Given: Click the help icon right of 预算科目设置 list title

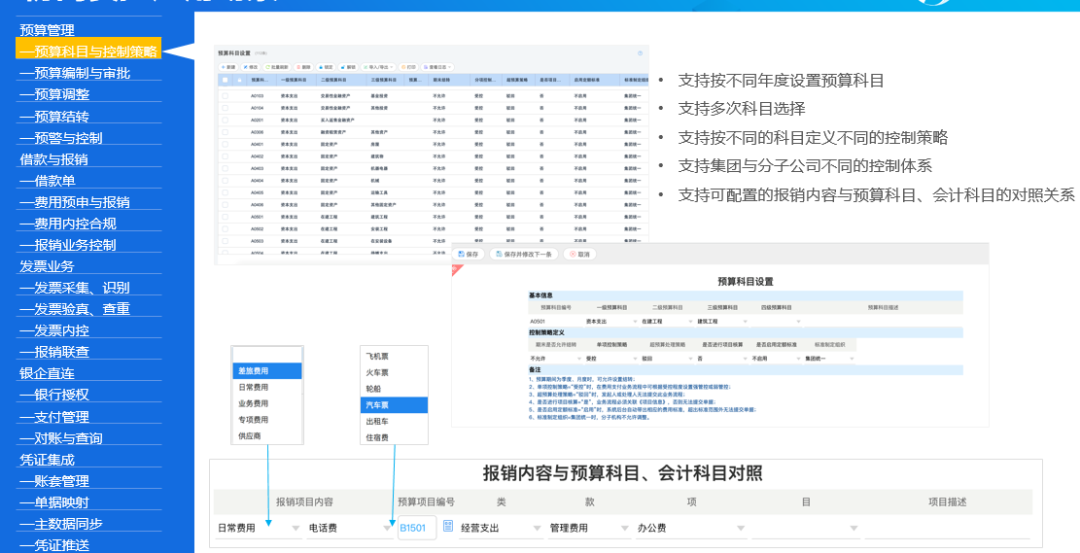Looking at the screenshot, I should pos(640,53).
